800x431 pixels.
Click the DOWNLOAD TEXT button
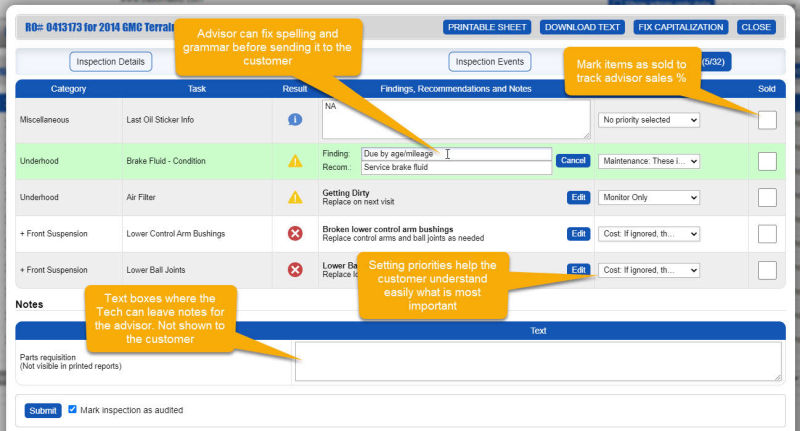pyautogui.click(x=582, y=27)
